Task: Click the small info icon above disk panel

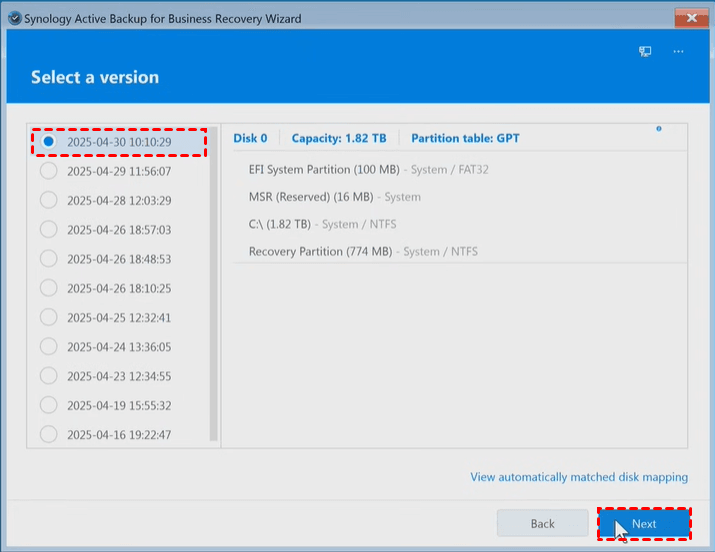Action: pos(658,129)
